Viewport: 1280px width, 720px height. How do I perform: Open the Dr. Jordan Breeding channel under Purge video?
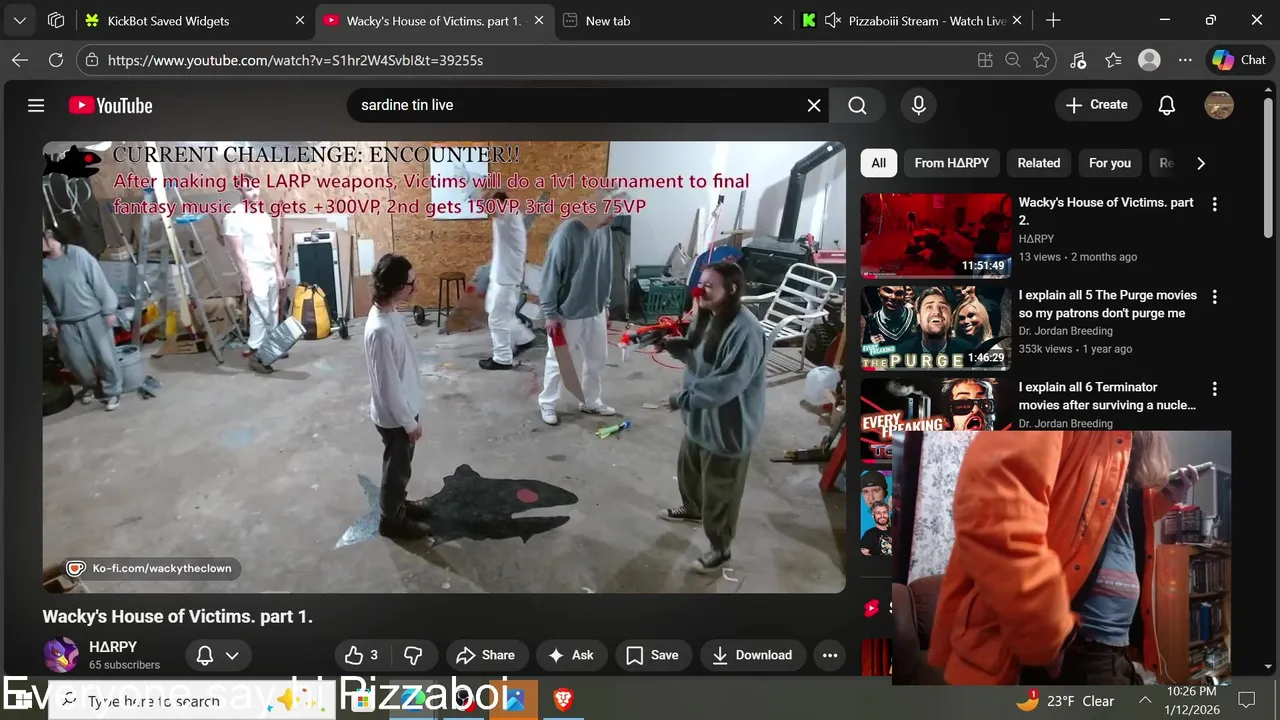coord(1065,331)
